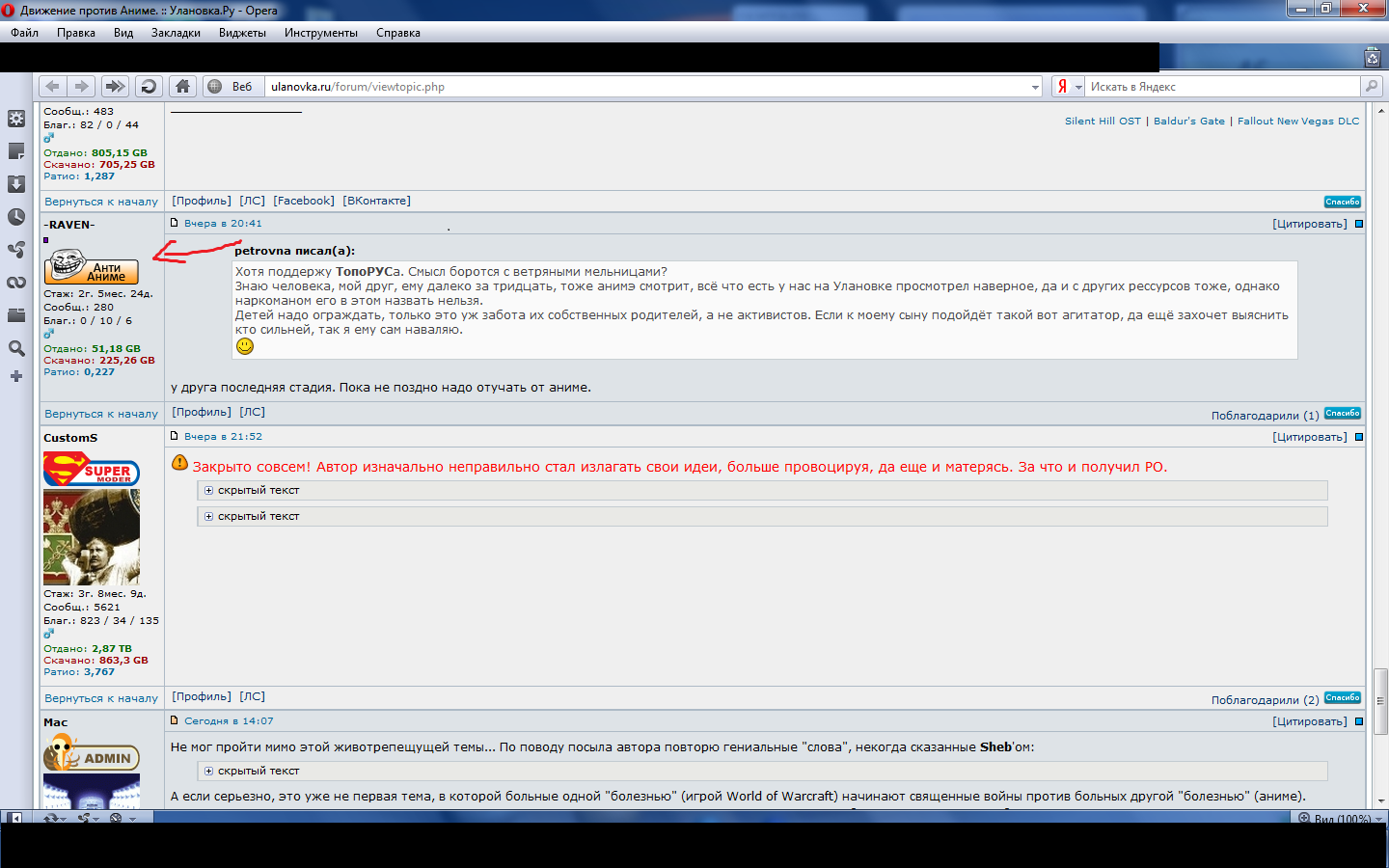Image resolution: width=1389 pixels, height=868 pixels.
Task: Click the blue square next to -RAVEN- Цитировать
Action: point(1359,224)
